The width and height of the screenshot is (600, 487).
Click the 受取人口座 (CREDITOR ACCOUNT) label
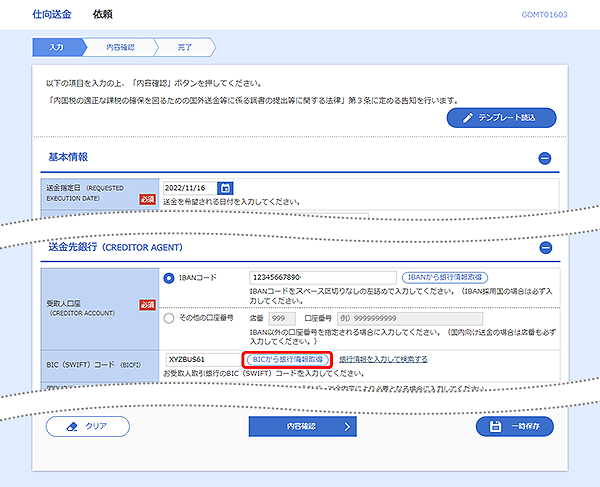click(x=80, y=308)
